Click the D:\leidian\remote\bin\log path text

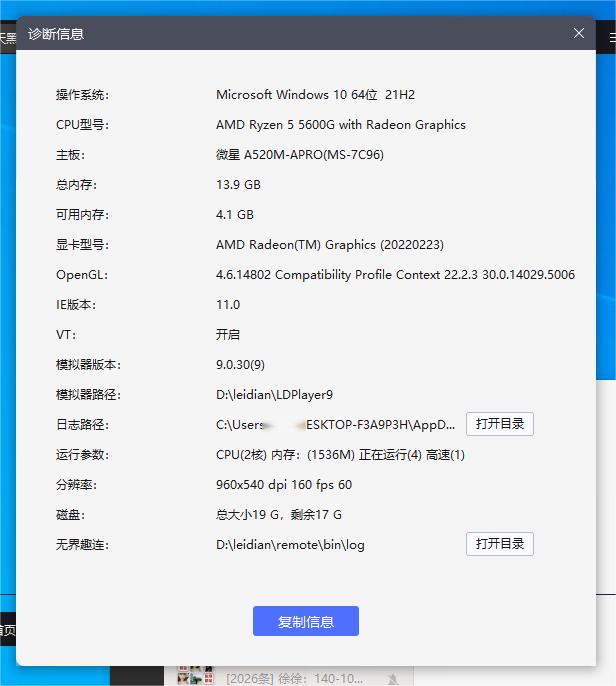point(290,545)
